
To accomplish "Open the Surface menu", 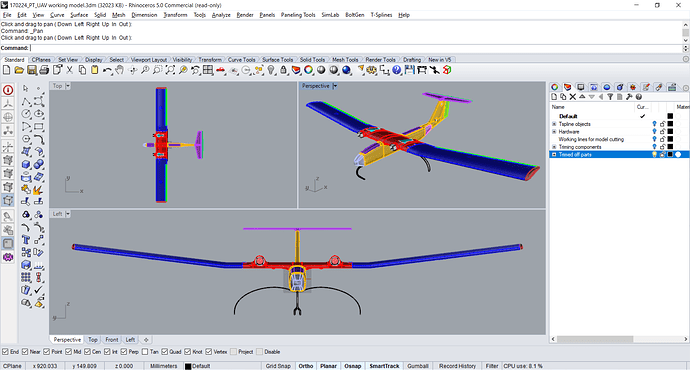I will 80,15.
